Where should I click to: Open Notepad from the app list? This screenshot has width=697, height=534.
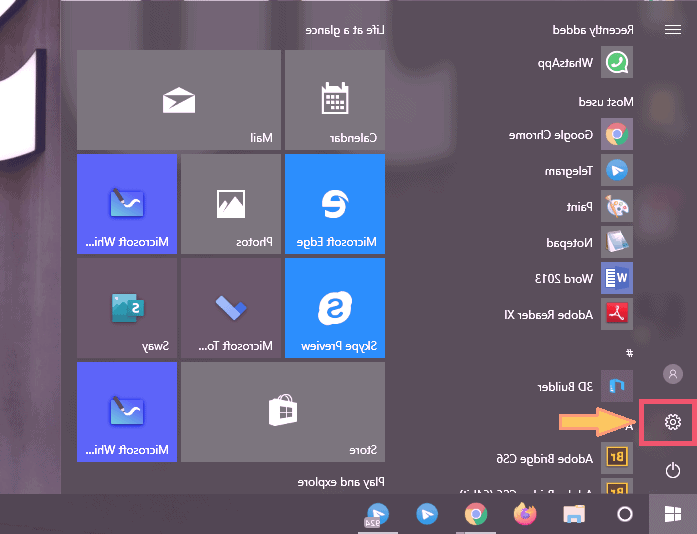589,242
